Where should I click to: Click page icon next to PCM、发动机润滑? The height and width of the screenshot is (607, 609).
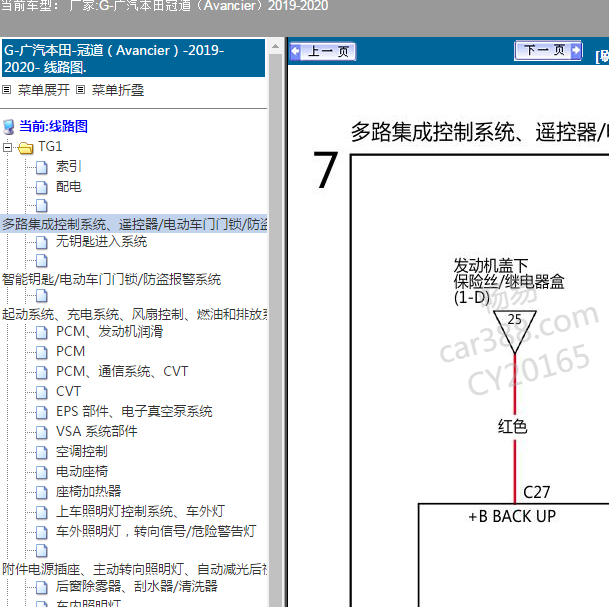[x=42, y=332]
